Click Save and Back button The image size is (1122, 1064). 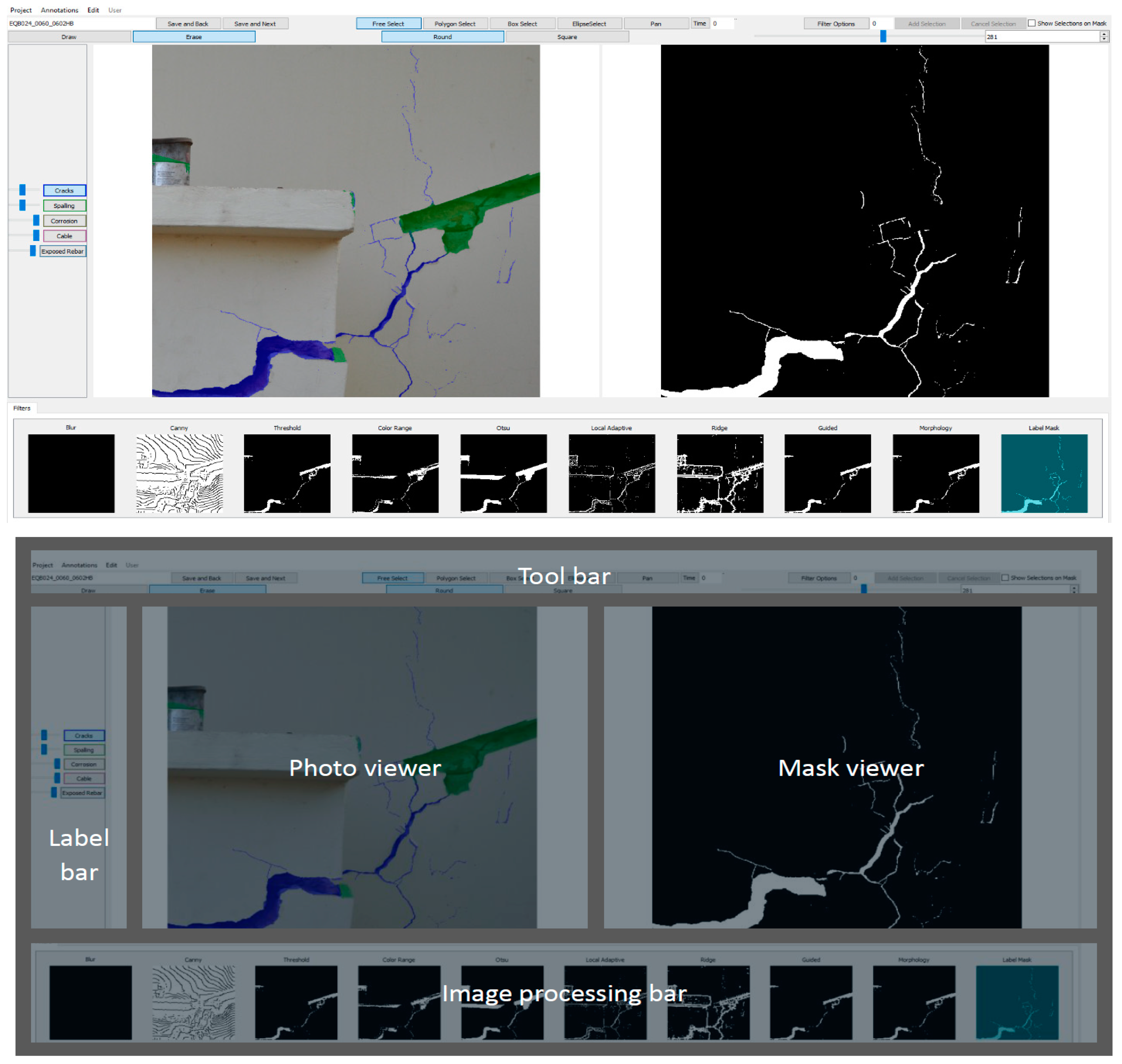pos(188,24)
